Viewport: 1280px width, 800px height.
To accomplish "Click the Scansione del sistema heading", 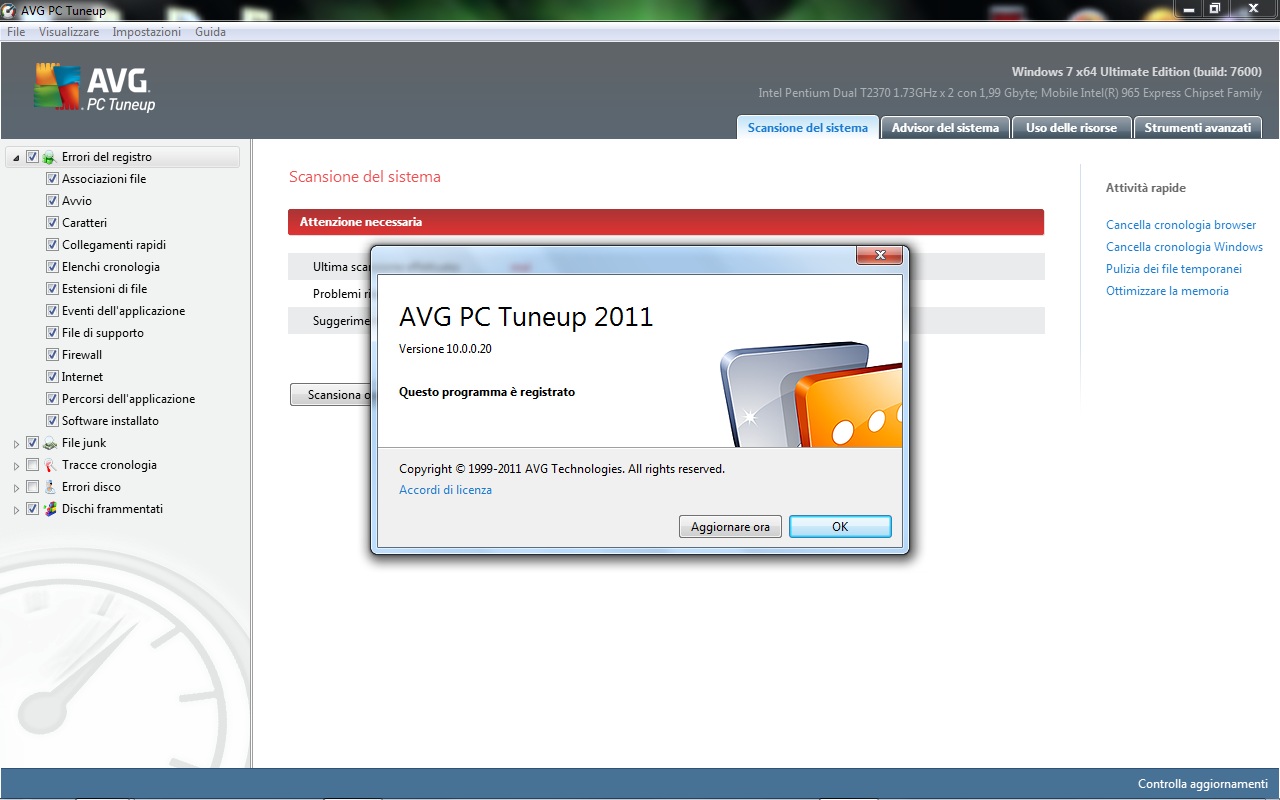I will (364, 177).
